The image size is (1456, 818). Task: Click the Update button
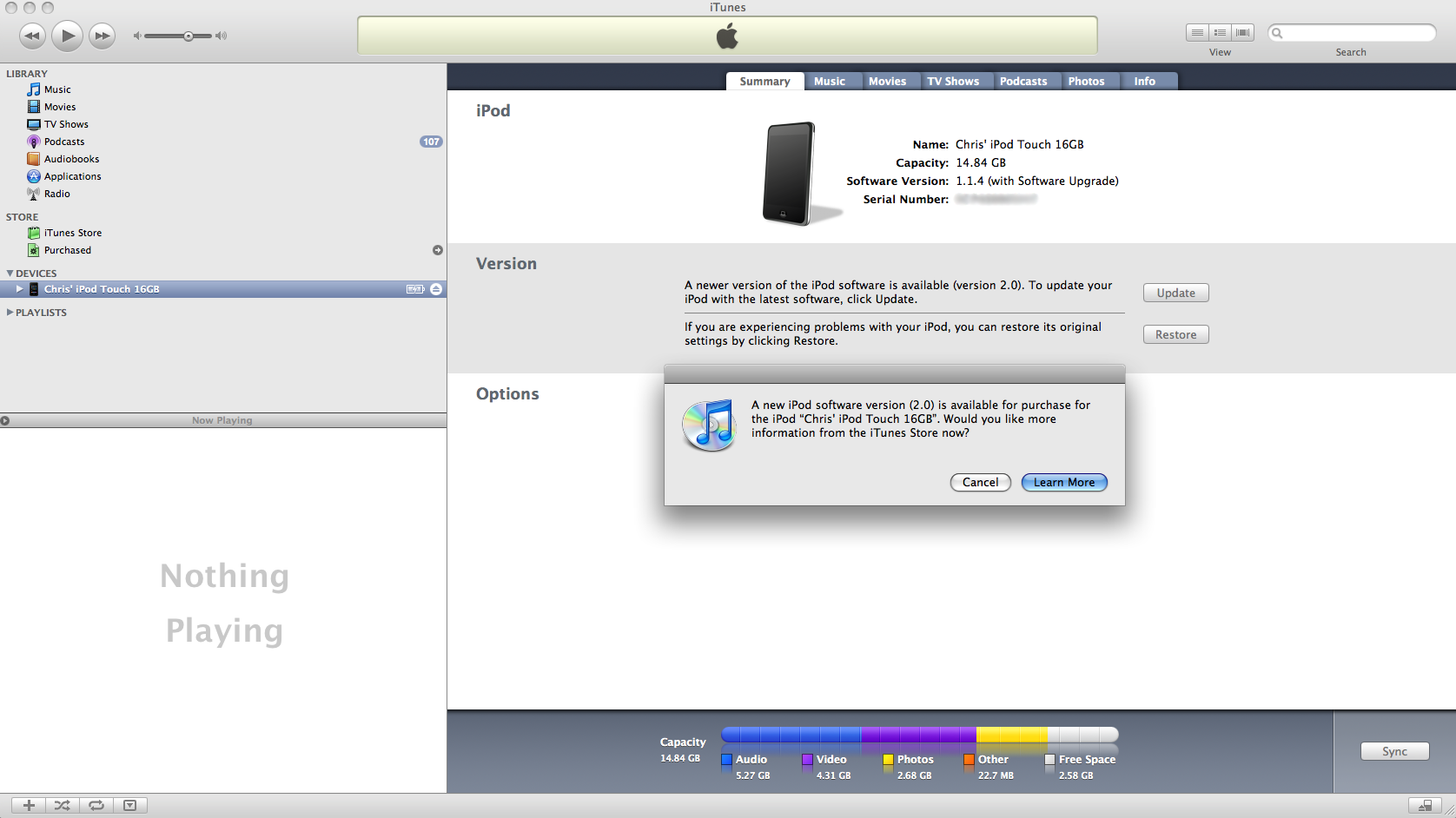(x=1176, y=293)
